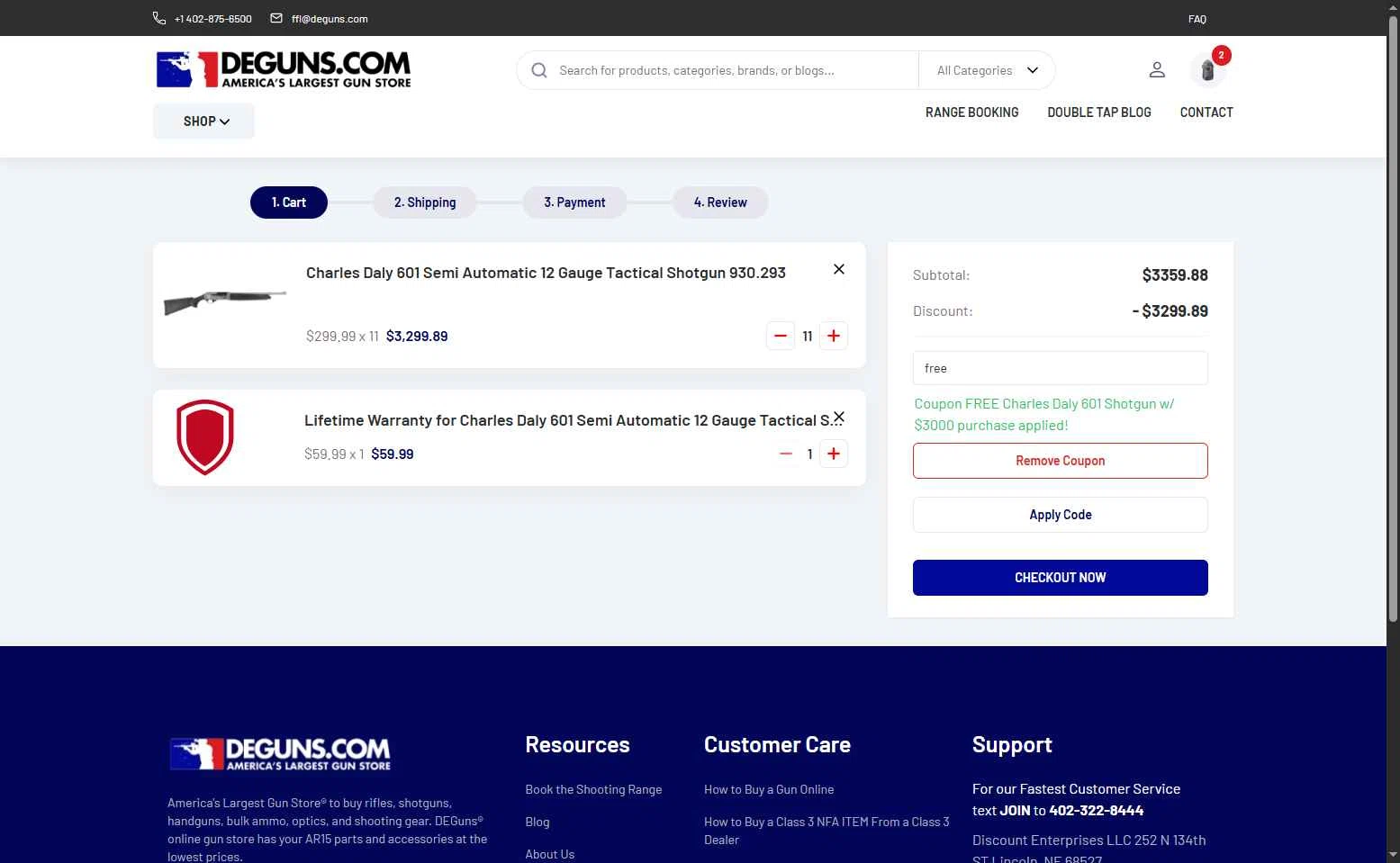This screenshot has width=1400, height=863.
Task: Click the search magnifier icon
Action: [x=539, y=70]
